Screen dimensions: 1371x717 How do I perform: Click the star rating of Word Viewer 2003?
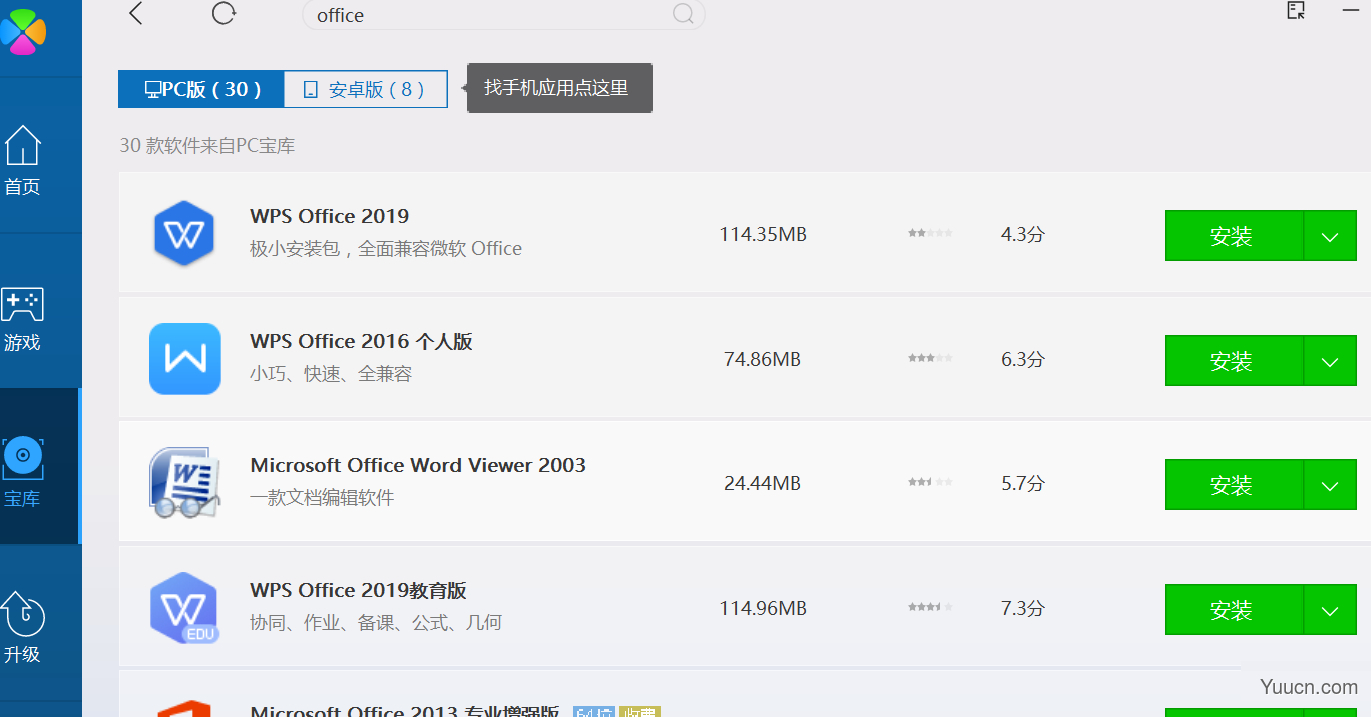click(x=930, y=483)
